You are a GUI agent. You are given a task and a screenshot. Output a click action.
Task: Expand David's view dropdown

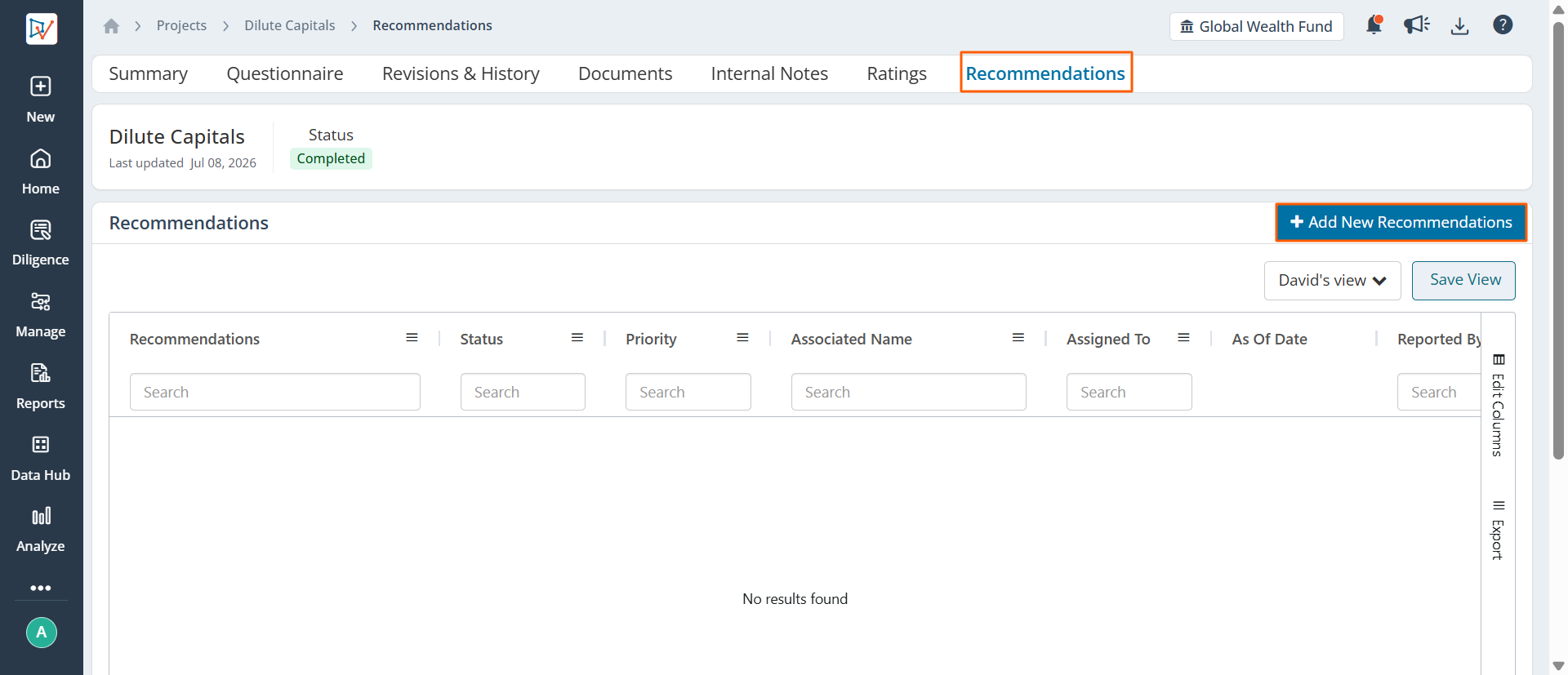(x=1333, y=281)
